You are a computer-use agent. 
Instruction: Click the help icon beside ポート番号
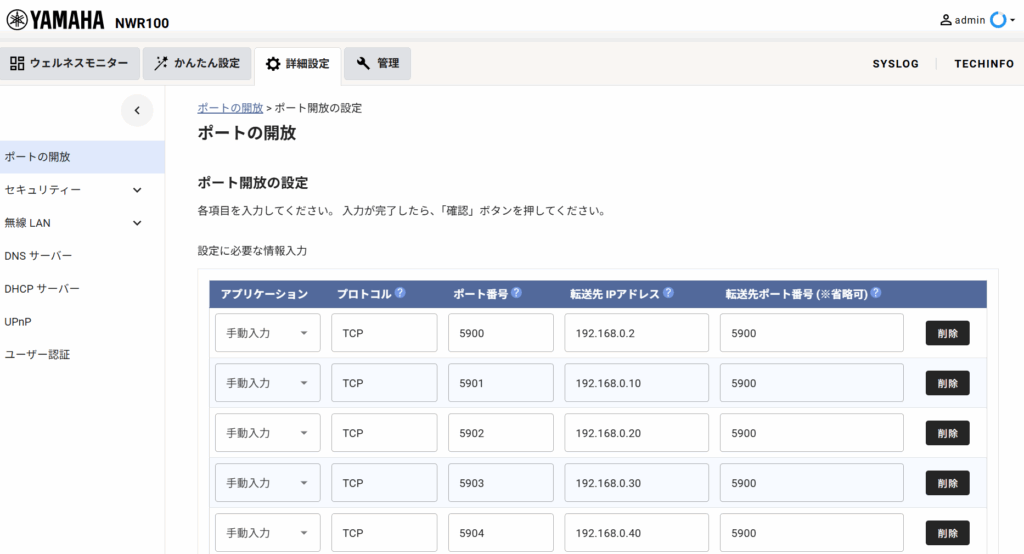pyautogui.click(x=516, y=293)
